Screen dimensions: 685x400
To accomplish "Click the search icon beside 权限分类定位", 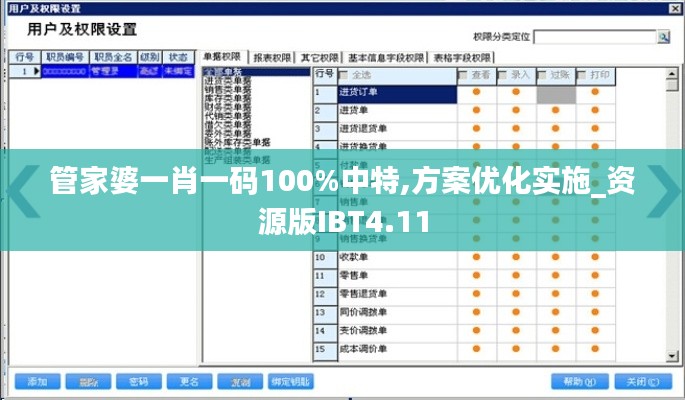I will click(x=663, y=37).
